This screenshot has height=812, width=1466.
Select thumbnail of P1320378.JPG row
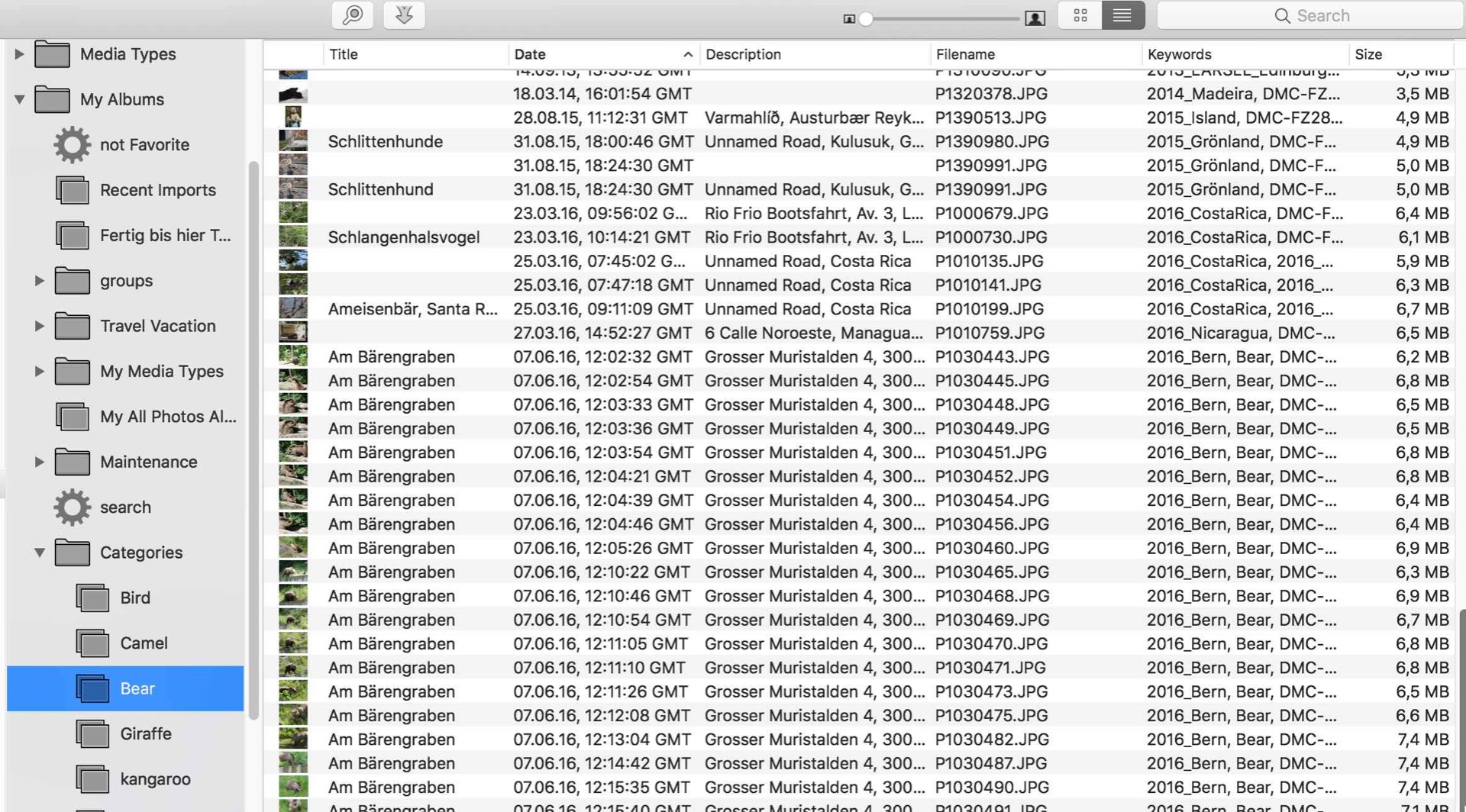point(293,94)
